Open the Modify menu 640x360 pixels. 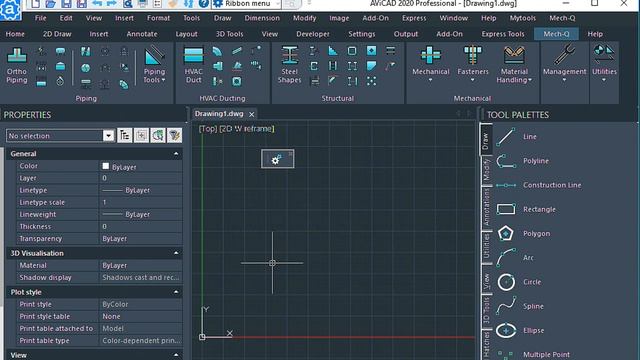tap(304, 18)
